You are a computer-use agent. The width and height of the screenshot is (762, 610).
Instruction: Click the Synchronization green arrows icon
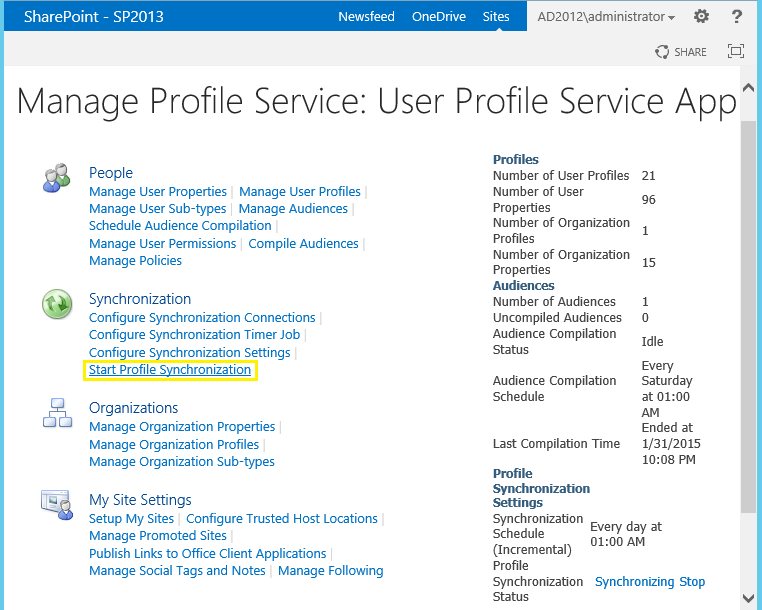[57, 304]
